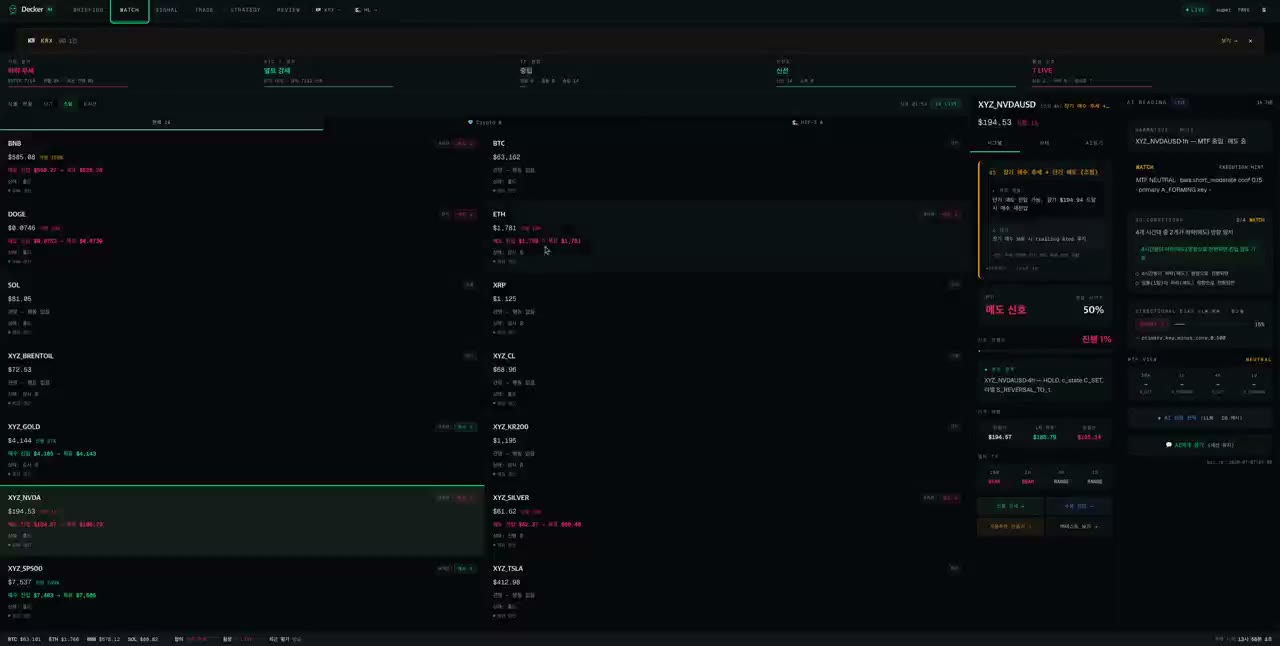Click the green badge on XYZ_SP500 card
Viewport: 1280px width, 646px height.
(465, 568)
